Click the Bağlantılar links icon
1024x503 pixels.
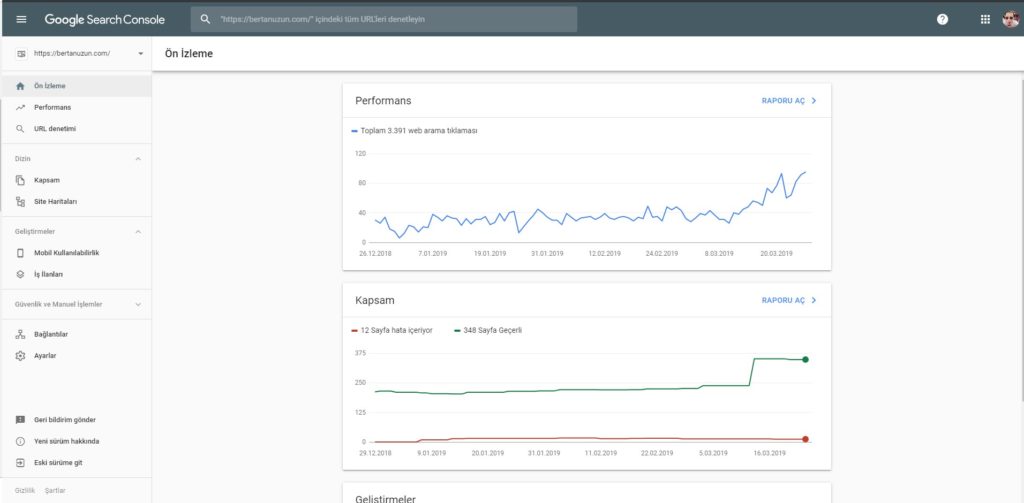point(20,334)
